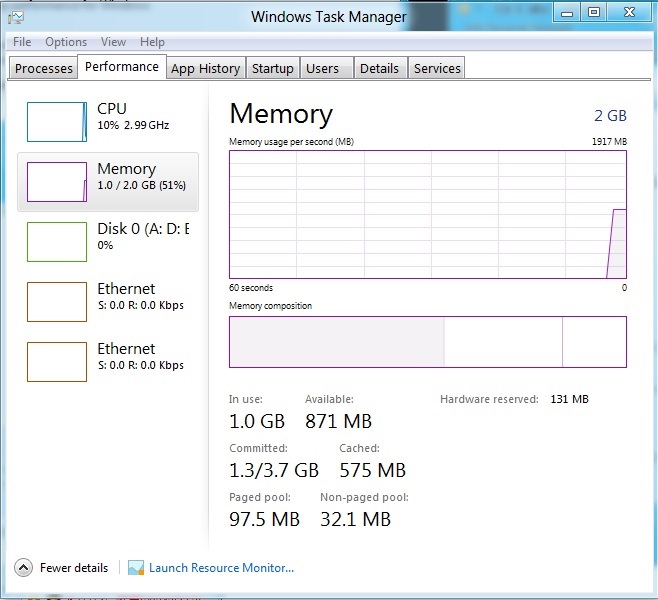This screenshot has height=600, width=658.
Task: Click the 'CPU' label in sidebar
Action: [112, 109]
